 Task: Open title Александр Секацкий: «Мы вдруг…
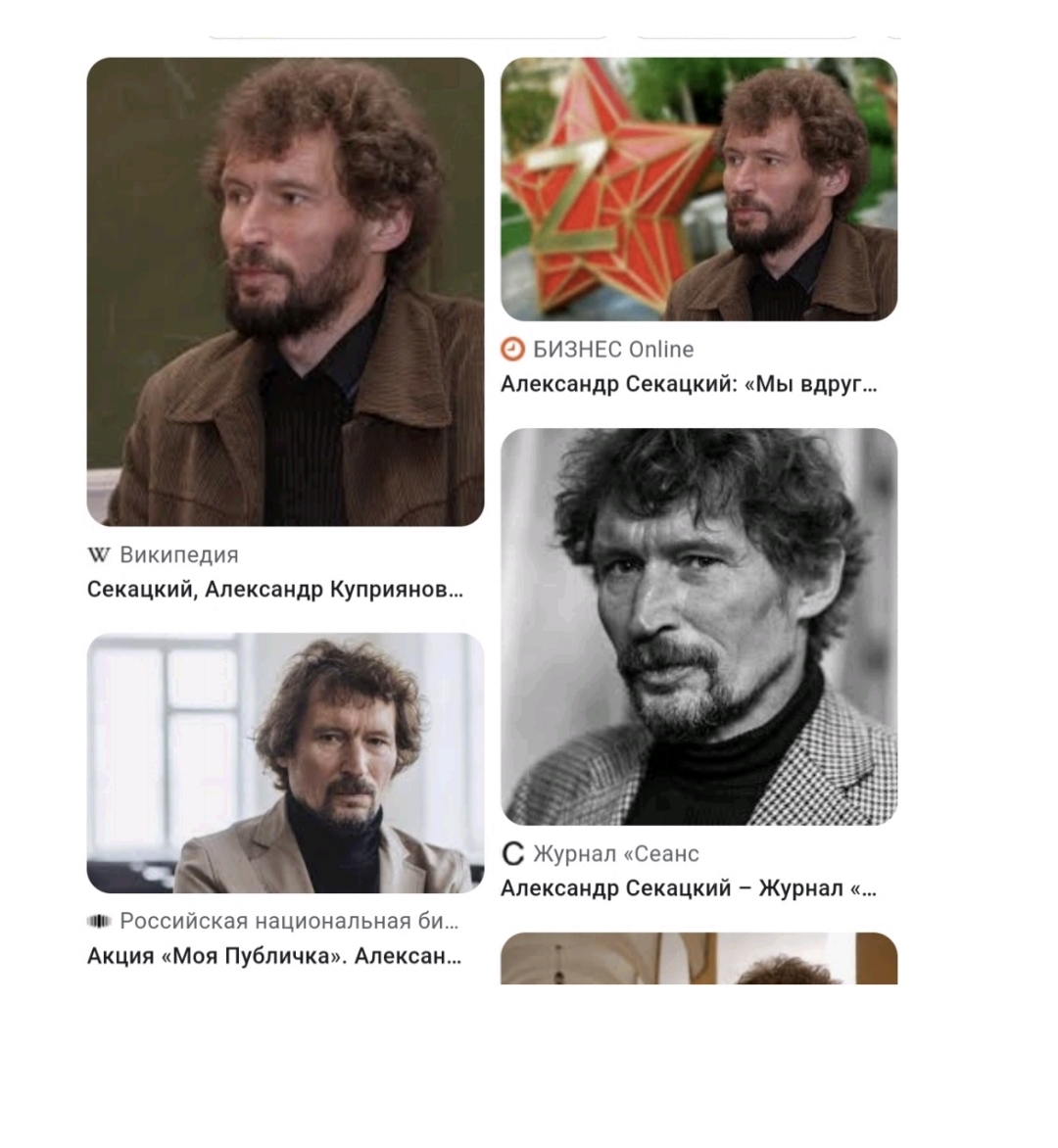pyautogui.click(x=689, y=384)
